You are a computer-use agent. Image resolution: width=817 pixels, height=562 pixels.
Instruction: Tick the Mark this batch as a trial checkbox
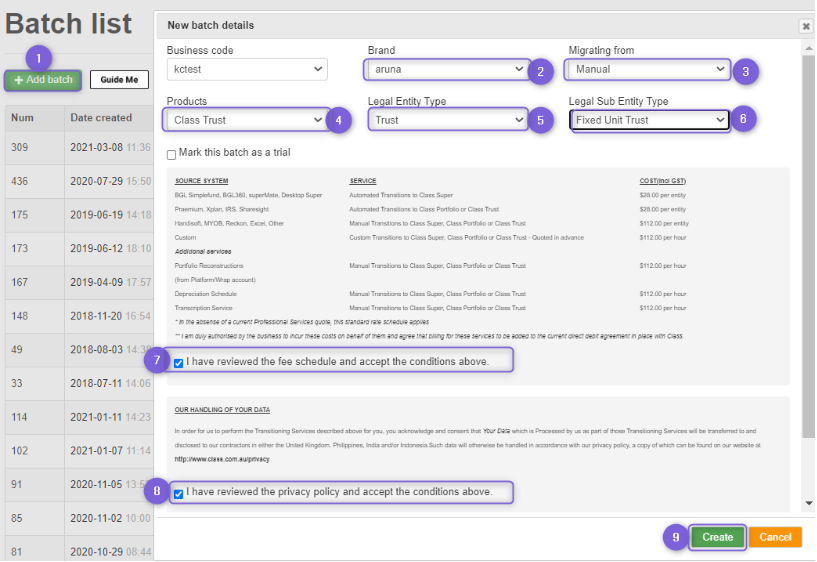pyautogui.click(x=171, y=155)
